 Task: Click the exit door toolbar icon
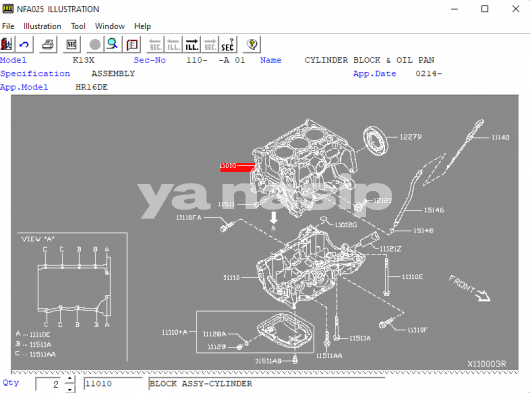pyautogui.click(x=7, y=44)
